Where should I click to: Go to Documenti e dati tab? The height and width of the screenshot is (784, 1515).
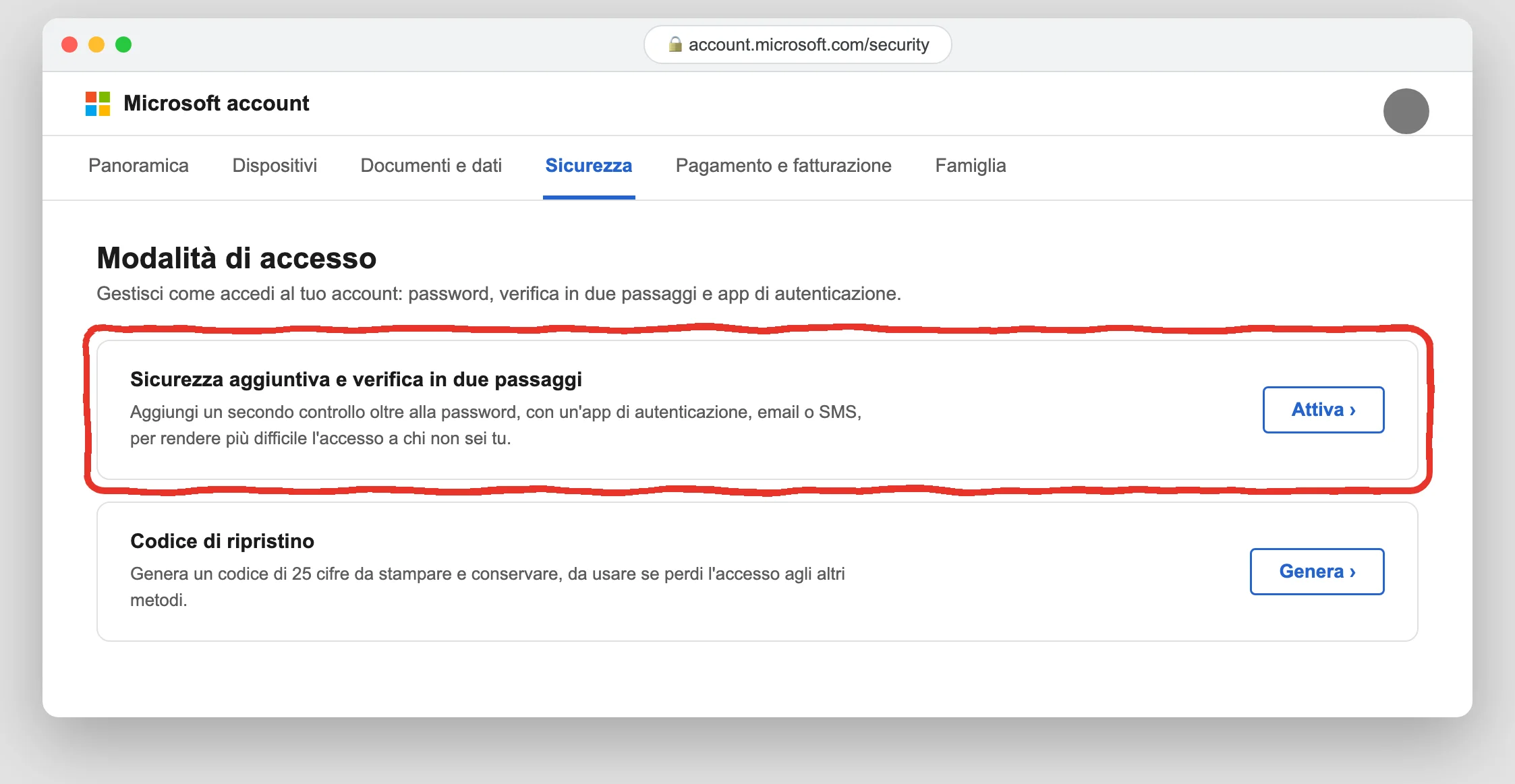431,166
